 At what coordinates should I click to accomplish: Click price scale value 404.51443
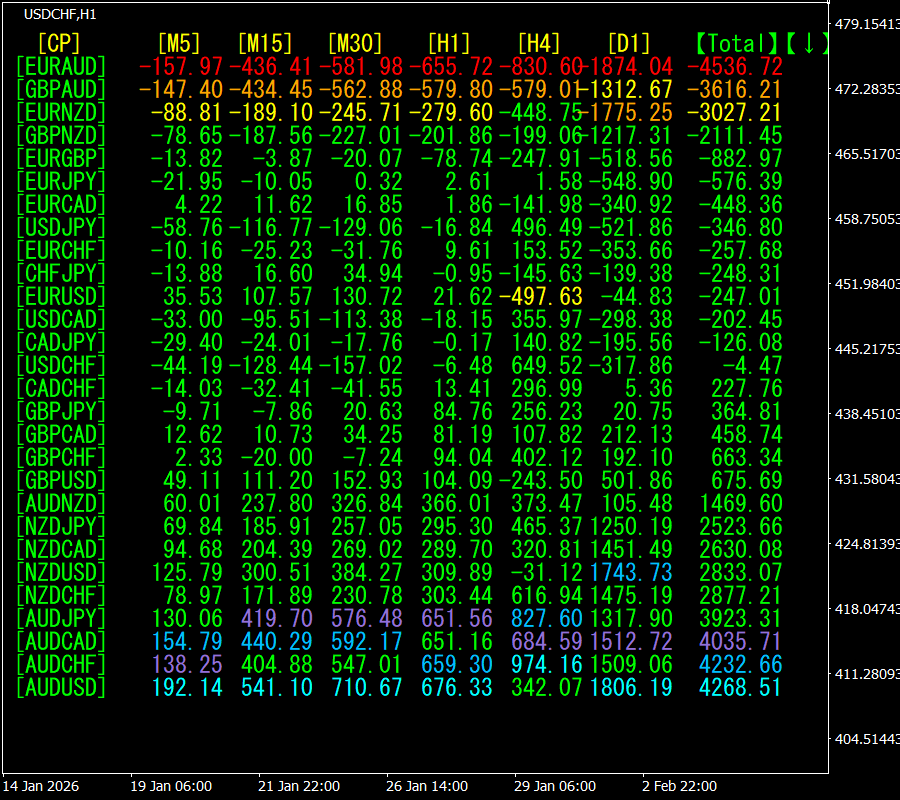tap(867, 739)
